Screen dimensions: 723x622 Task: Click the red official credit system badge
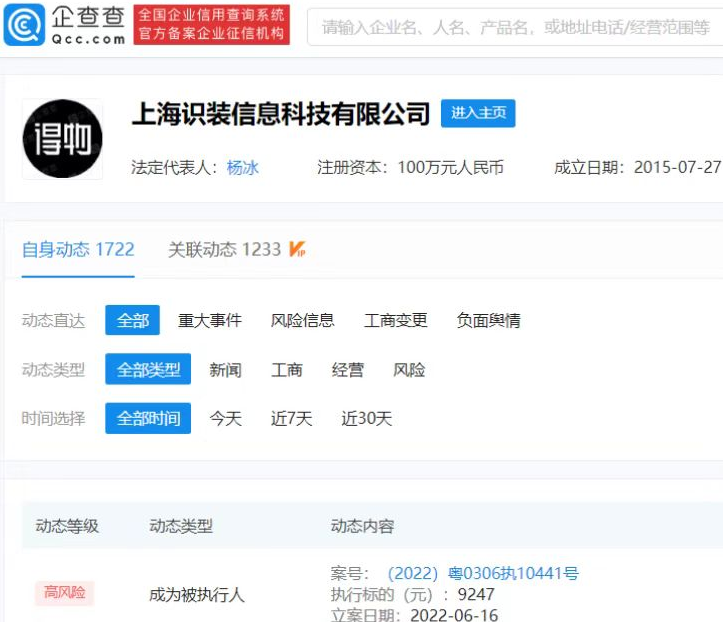point(211,26)
